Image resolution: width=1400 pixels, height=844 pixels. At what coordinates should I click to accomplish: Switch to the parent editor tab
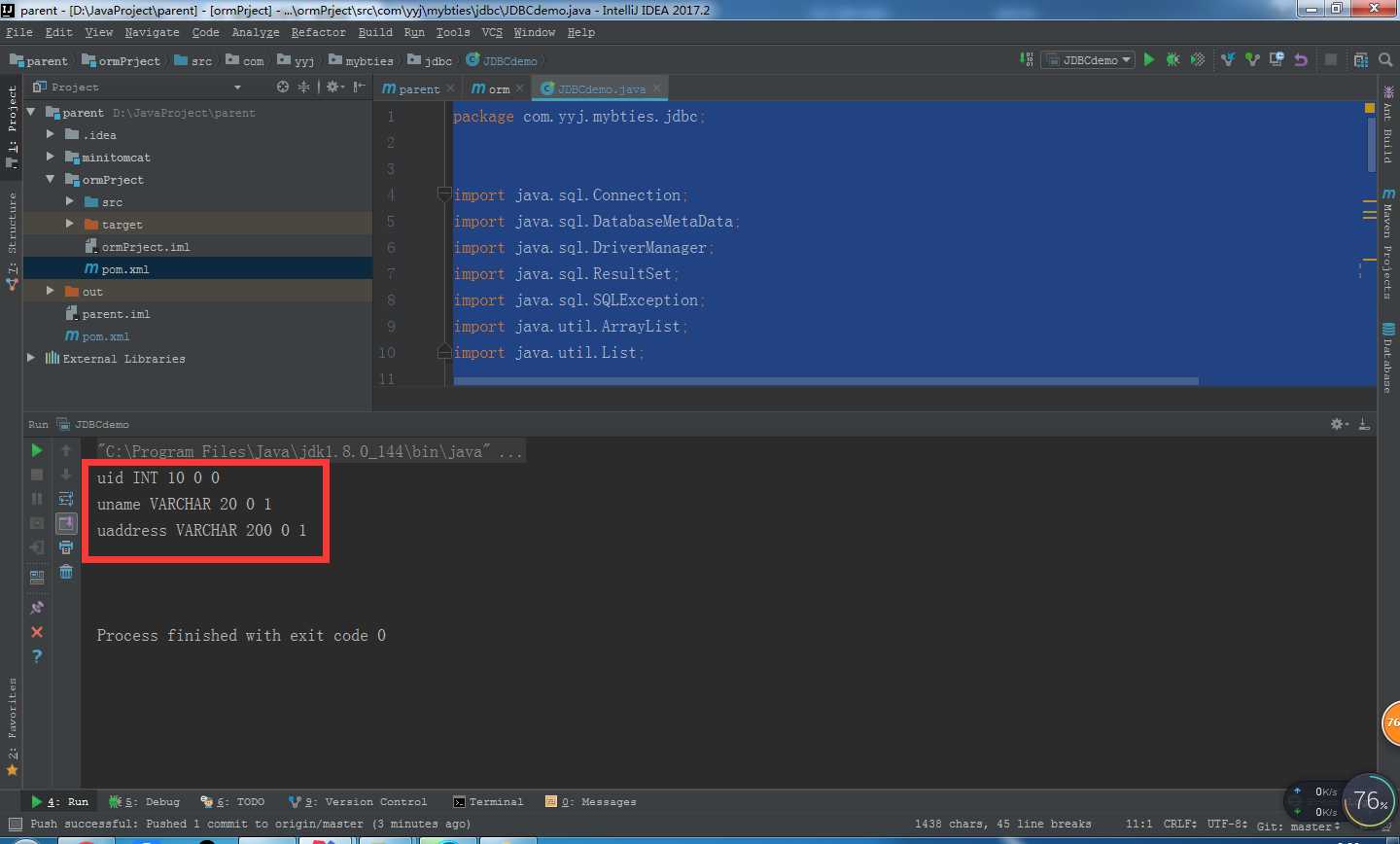pos(417,88)
